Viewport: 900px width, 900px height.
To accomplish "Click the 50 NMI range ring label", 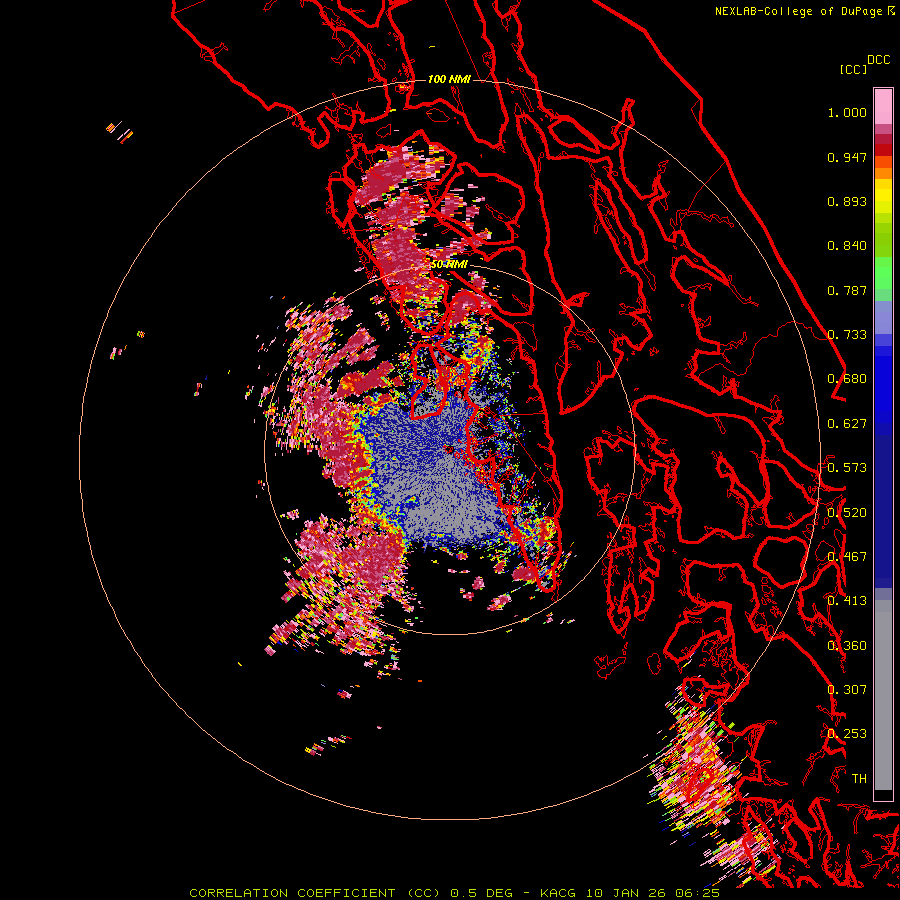I will point(449,265).
